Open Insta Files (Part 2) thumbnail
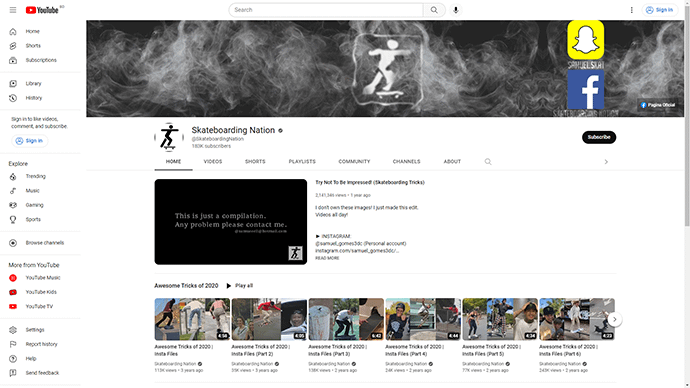 (x=269, y=319)
